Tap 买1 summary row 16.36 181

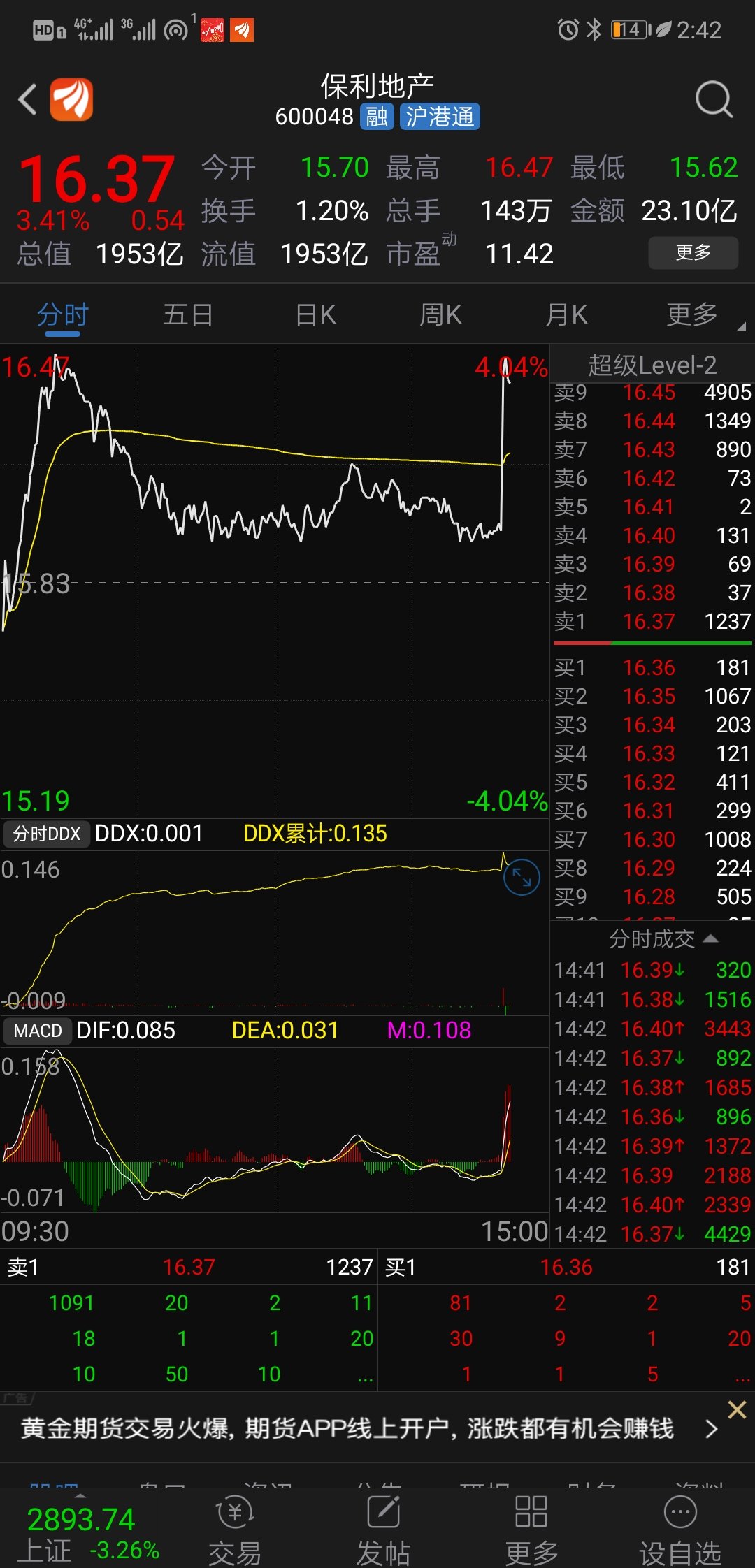(566, 1267)
